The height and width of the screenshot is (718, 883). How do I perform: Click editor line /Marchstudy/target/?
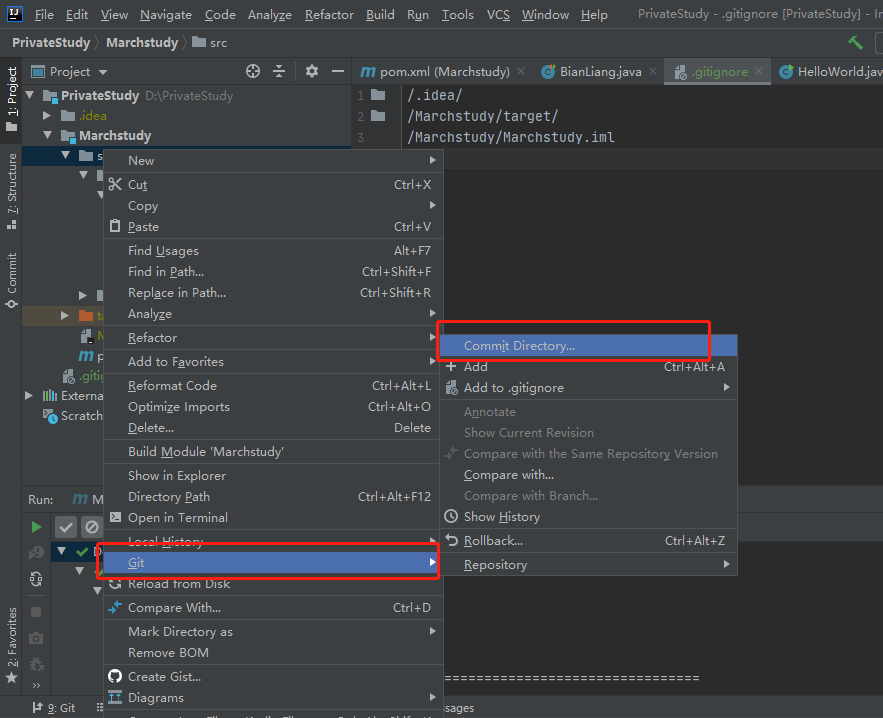tap(483, 116)
